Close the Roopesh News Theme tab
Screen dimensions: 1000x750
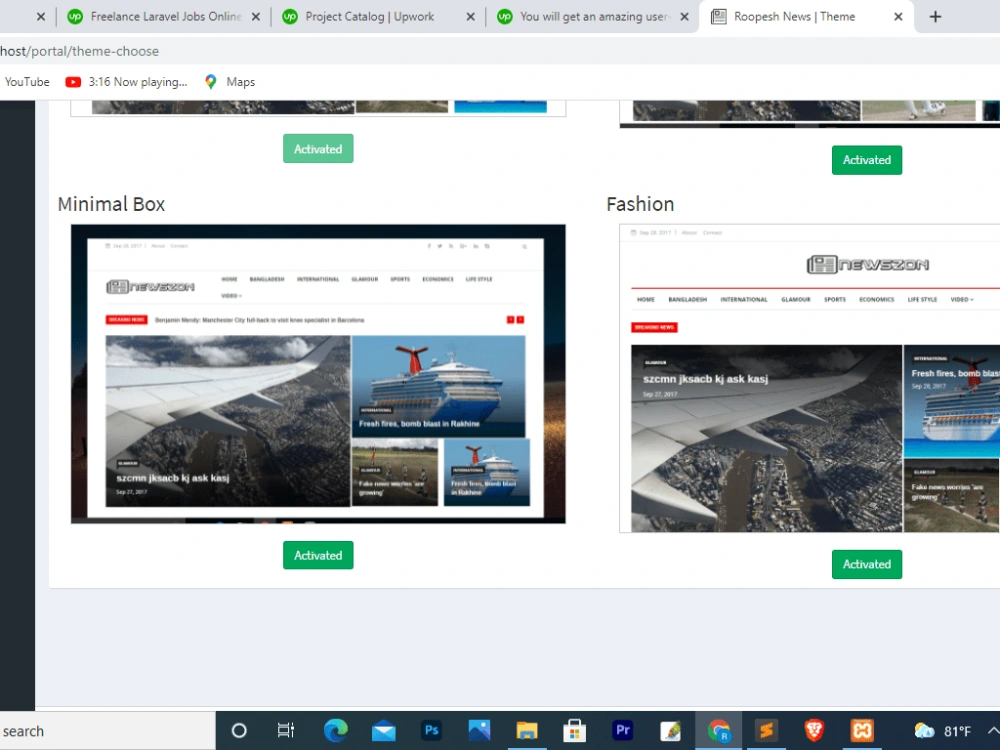[x=898, y=17]
